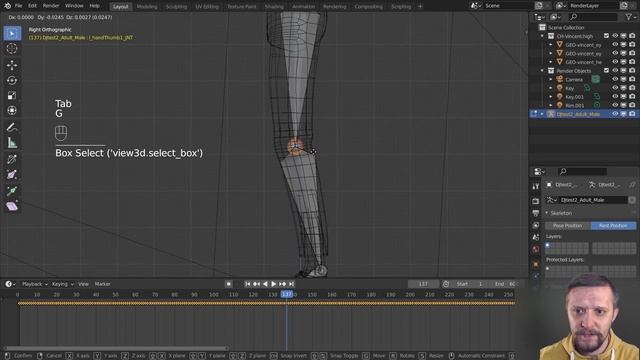Image resolution: width=640 pixels, height=360 pixels.
Task: Select the Measure tool
Action: (12, 143)
